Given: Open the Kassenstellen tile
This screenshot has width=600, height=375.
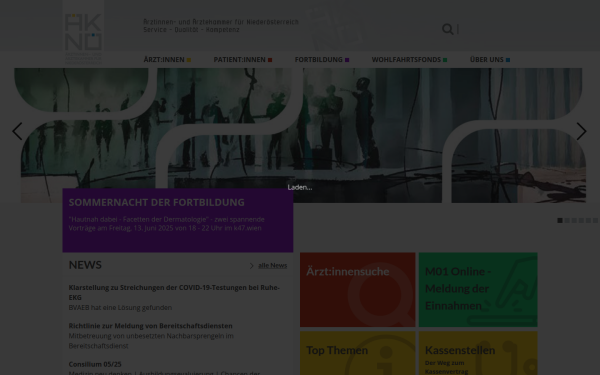Looking at the screenshot, I should [478, 353].
